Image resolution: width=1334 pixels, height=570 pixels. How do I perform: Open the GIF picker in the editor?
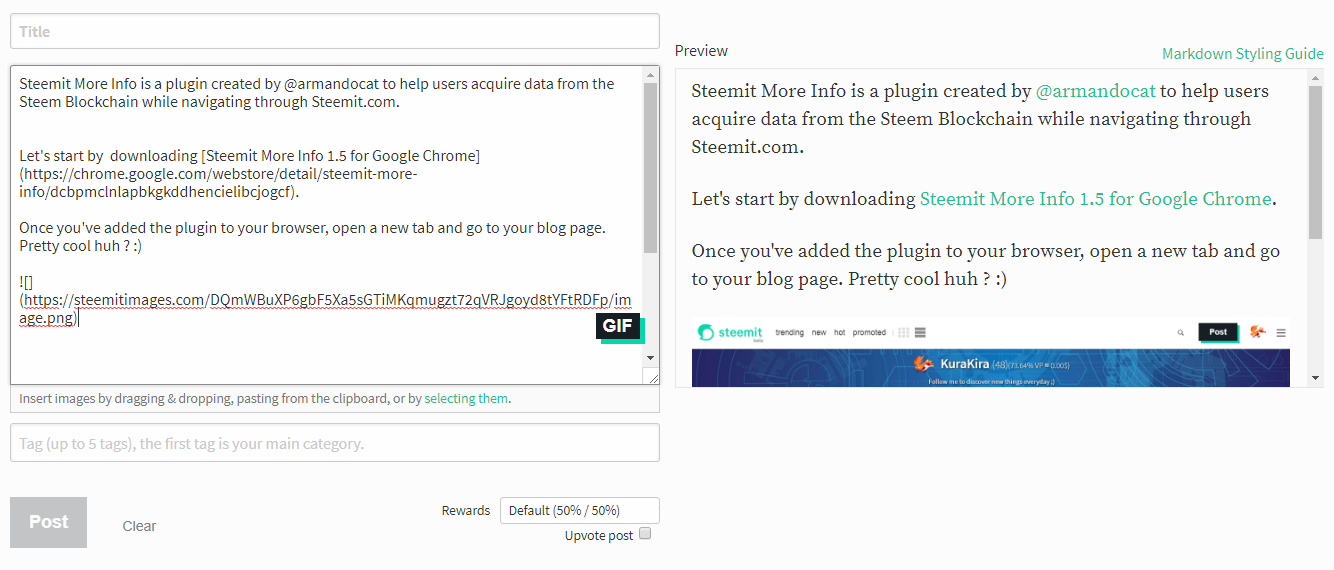[x=619, y=327]
